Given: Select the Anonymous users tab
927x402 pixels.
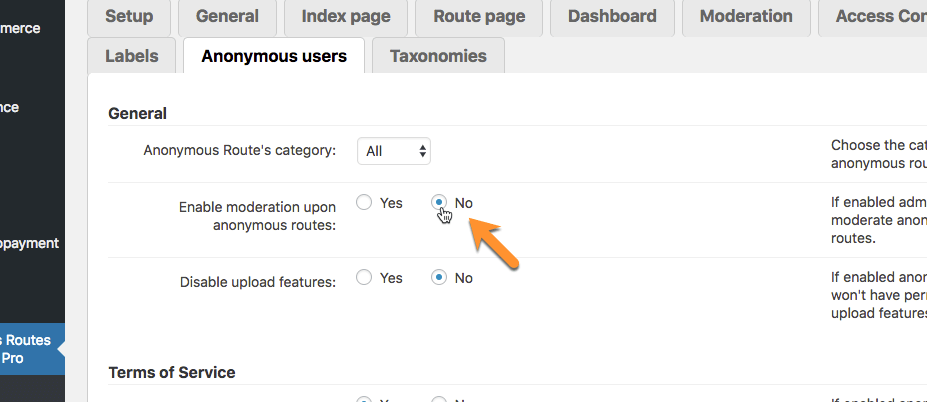Looking at the screenshot, I should click(274, 56).
